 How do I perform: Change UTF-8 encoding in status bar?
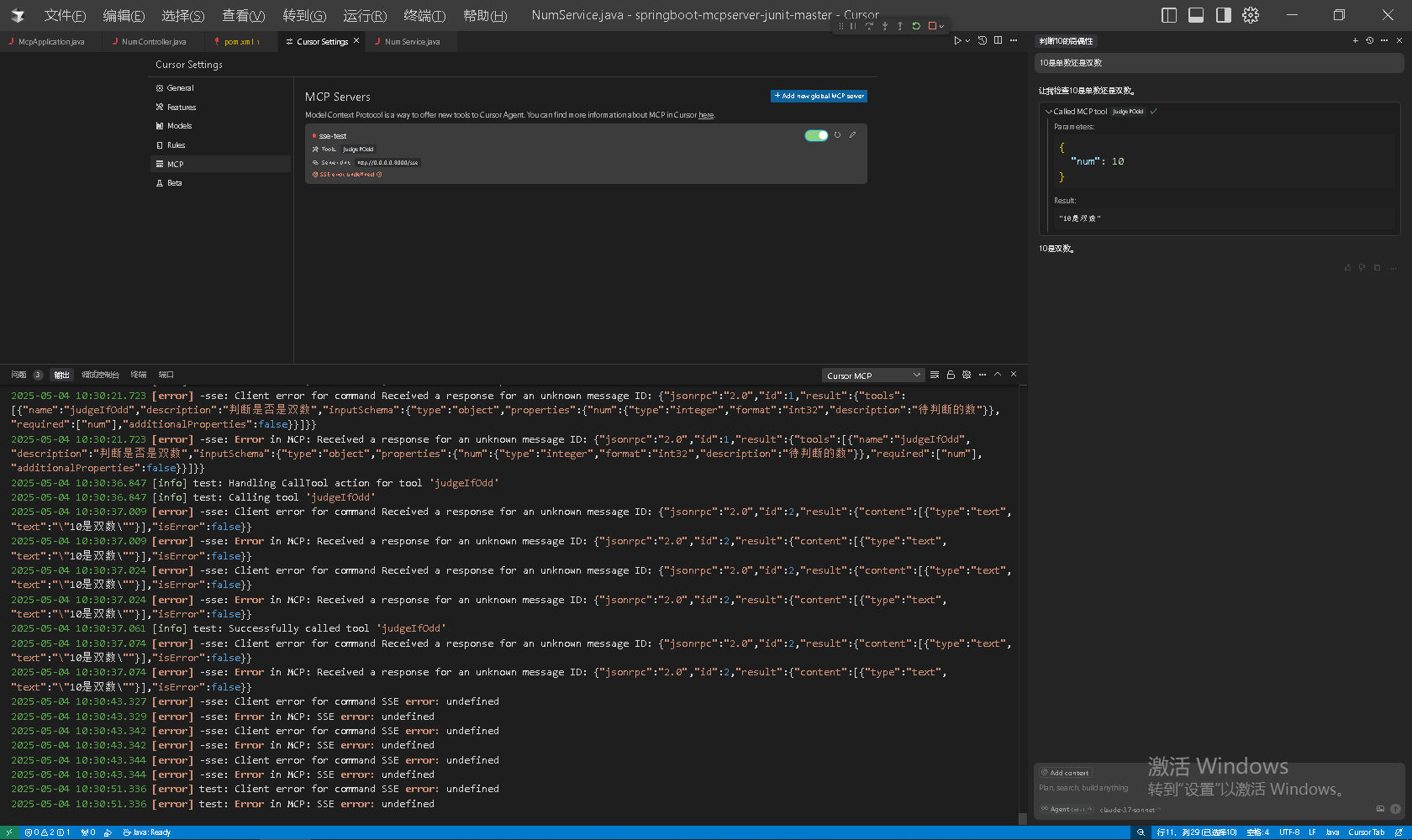tap(1289, 832)
